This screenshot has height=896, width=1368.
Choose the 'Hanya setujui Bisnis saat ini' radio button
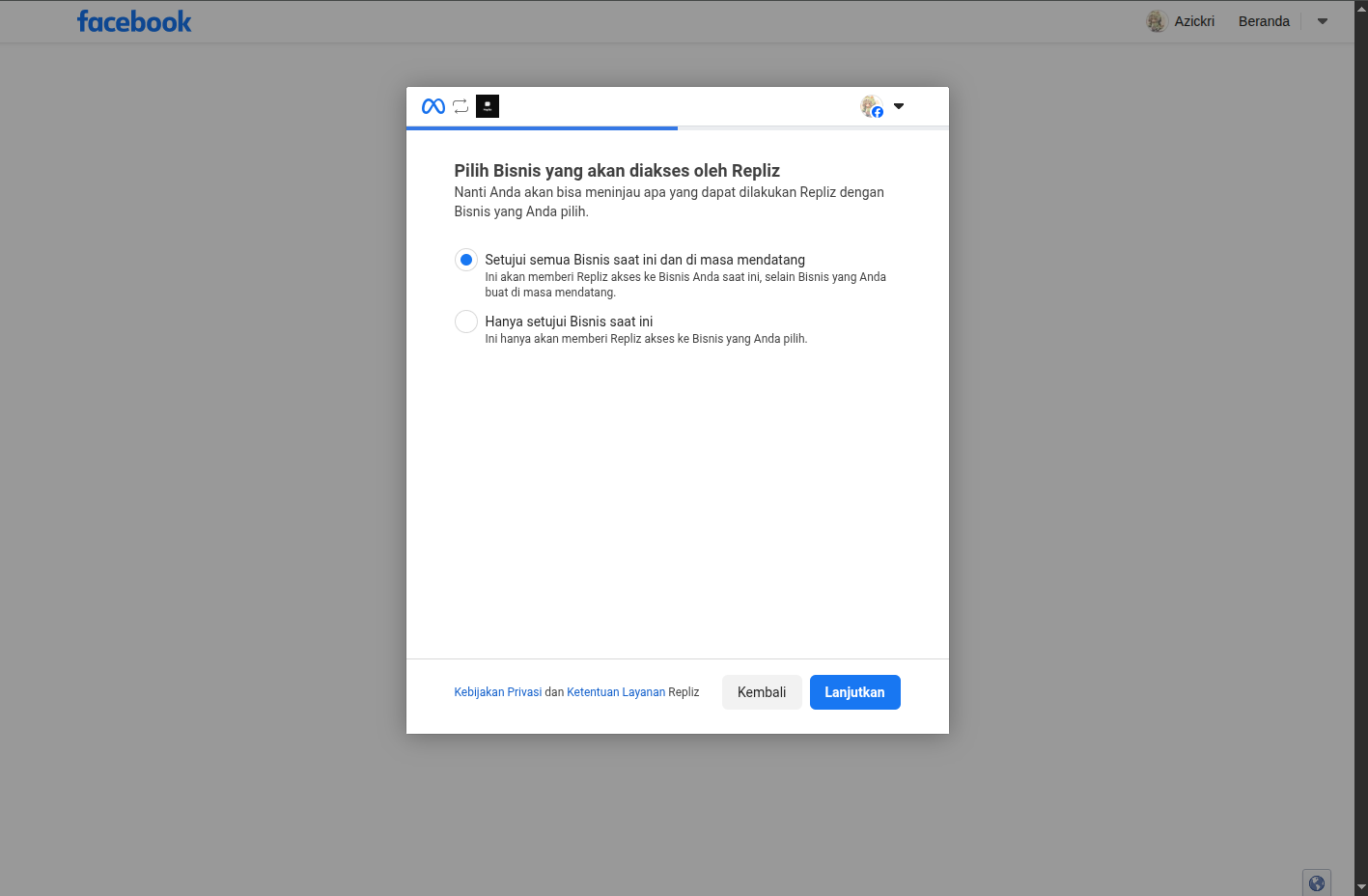[466, 322]
